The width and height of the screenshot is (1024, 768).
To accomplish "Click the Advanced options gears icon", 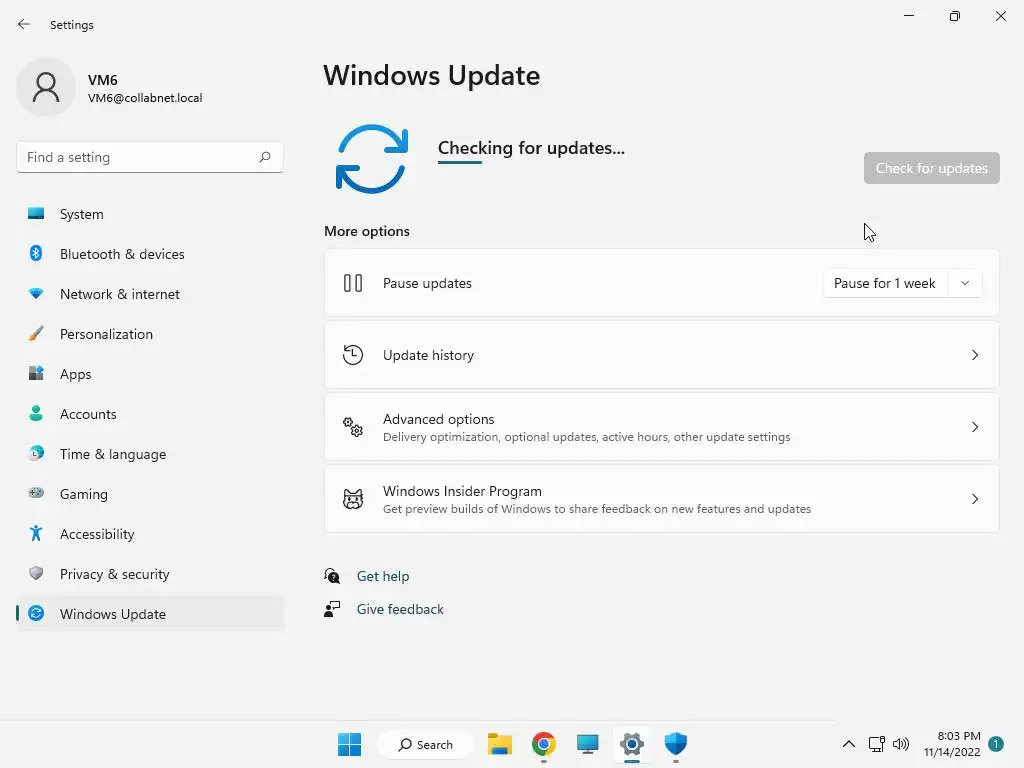I will pyautogui.click(x=353, y=427).
